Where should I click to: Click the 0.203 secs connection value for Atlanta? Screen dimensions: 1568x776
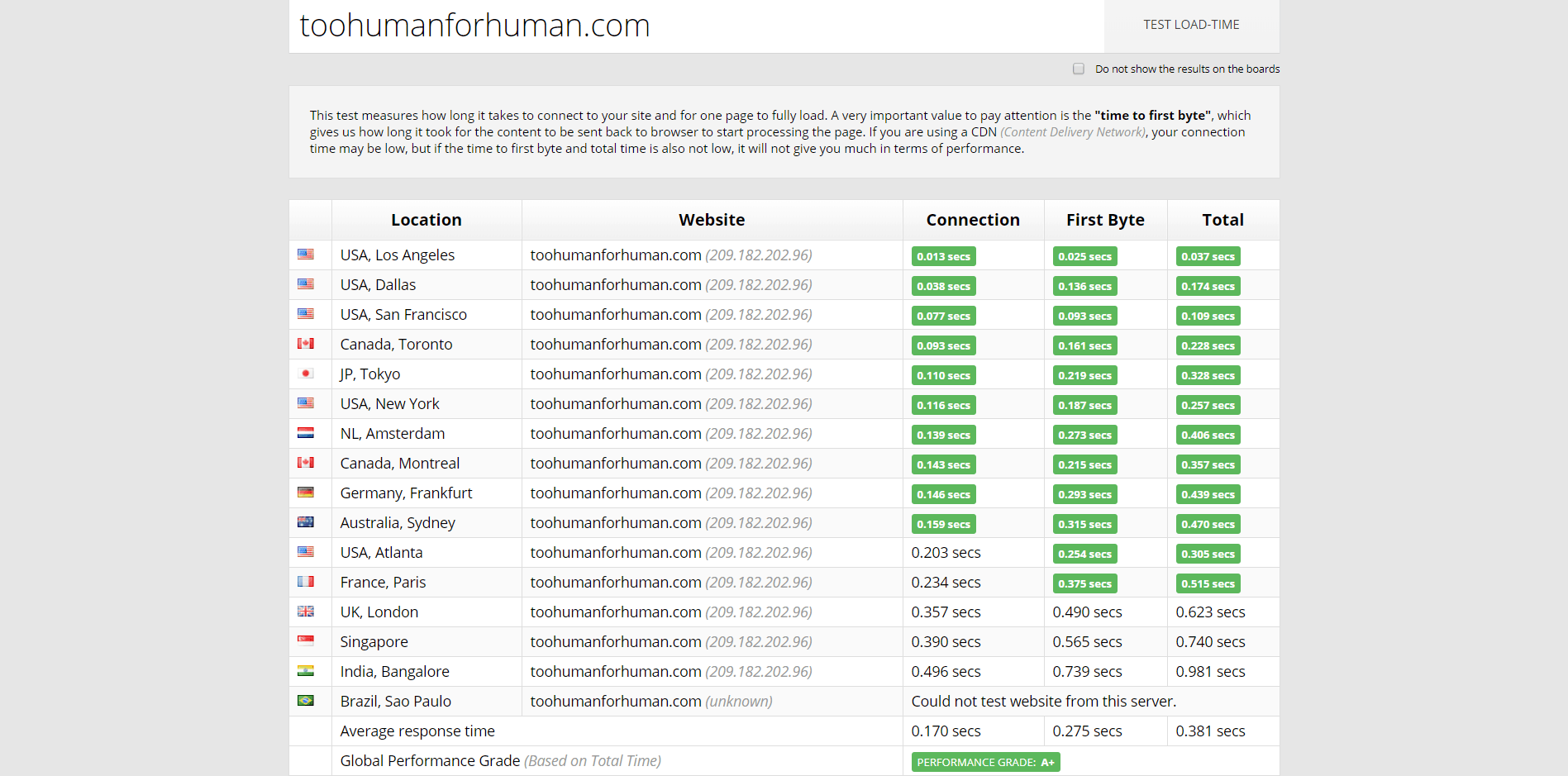[946, 552]
